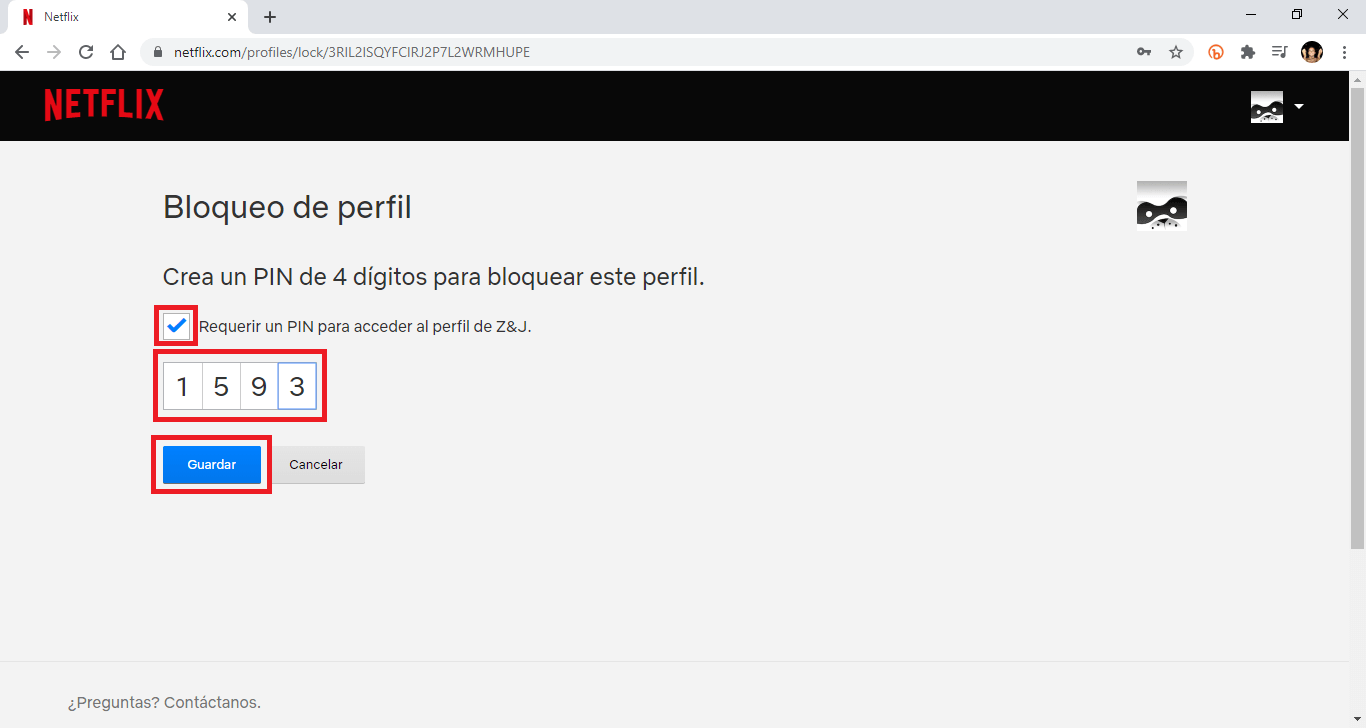Select the Netflix browser tab
The image size is (1366, 728).
(126, 17)
